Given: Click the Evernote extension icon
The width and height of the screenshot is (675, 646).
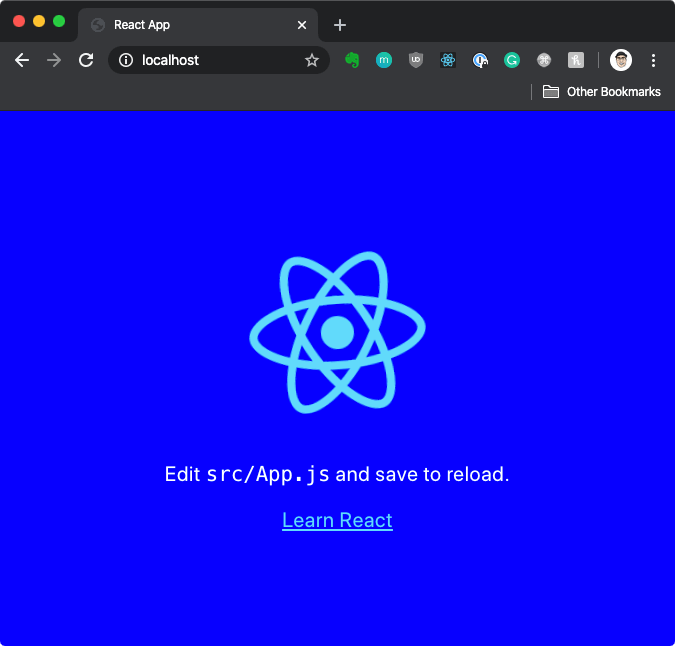Looking at the screenshot, I should click(x=352, y=60).
